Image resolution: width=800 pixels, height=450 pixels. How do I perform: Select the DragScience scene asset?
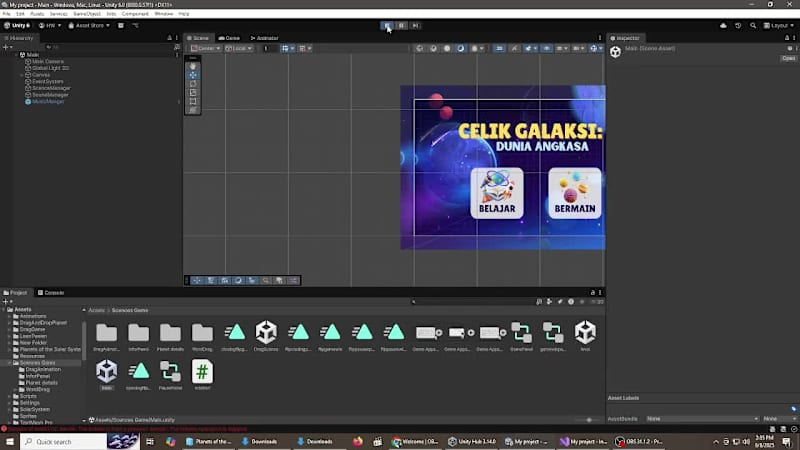click(x=266, y=337)
